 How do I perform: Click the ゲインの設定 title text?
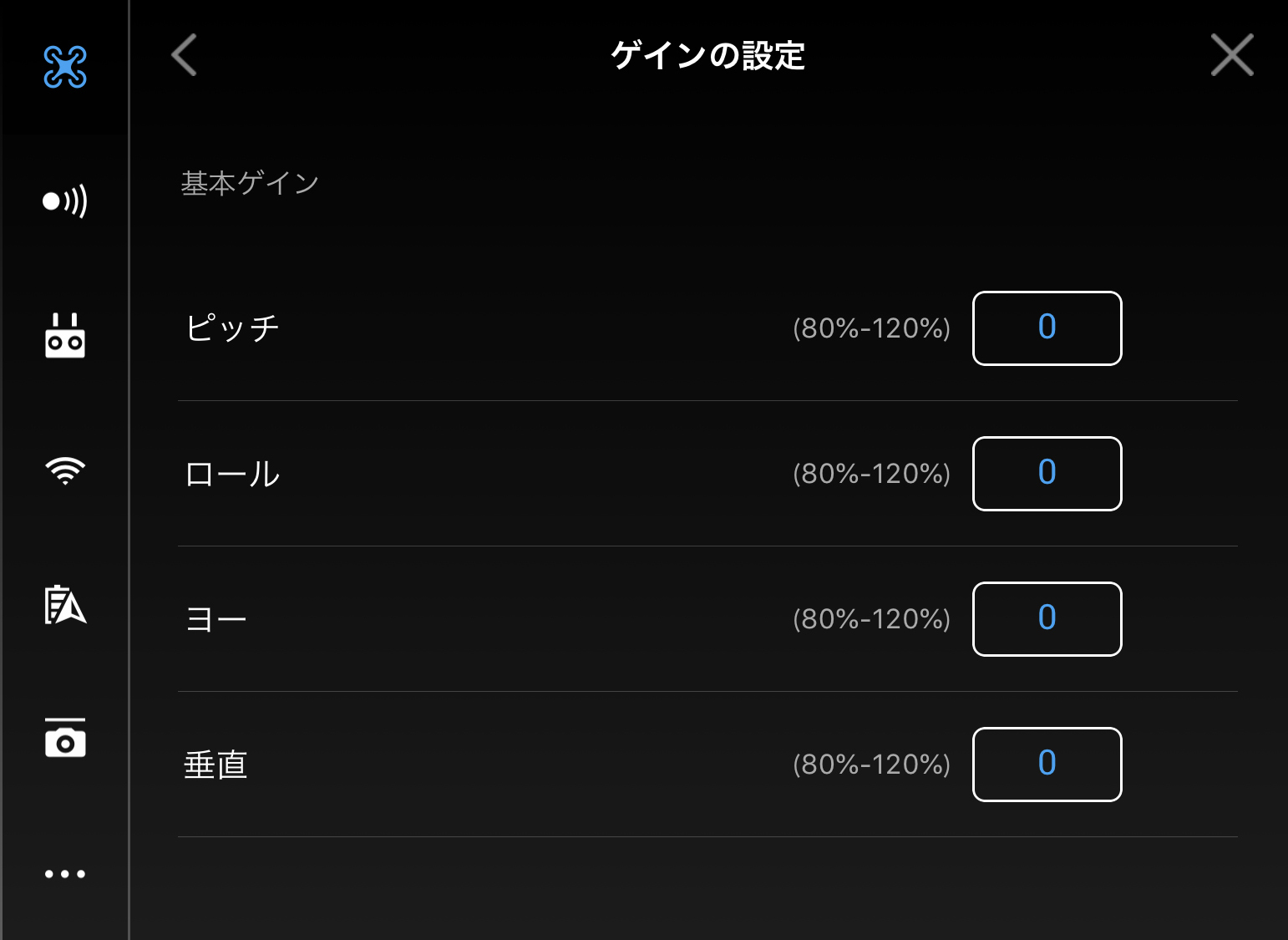click(x=707, y=56)
